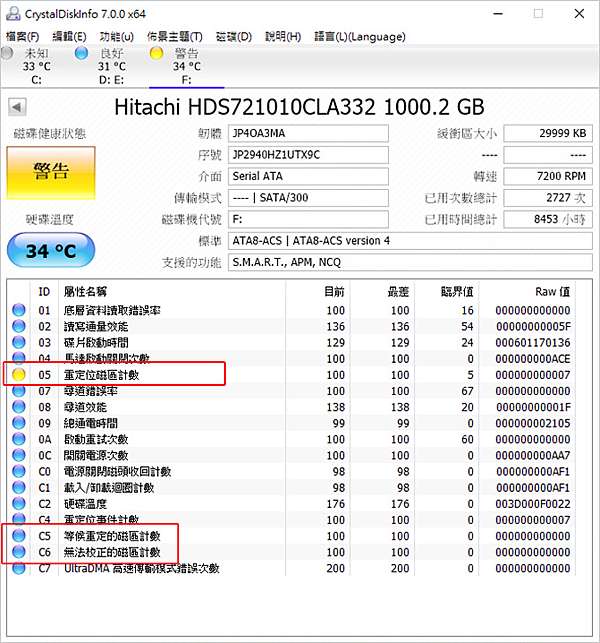Click the blue status icon for attribute C5
600x643 pixels.
pyautogui.click(x=18, y=536)
